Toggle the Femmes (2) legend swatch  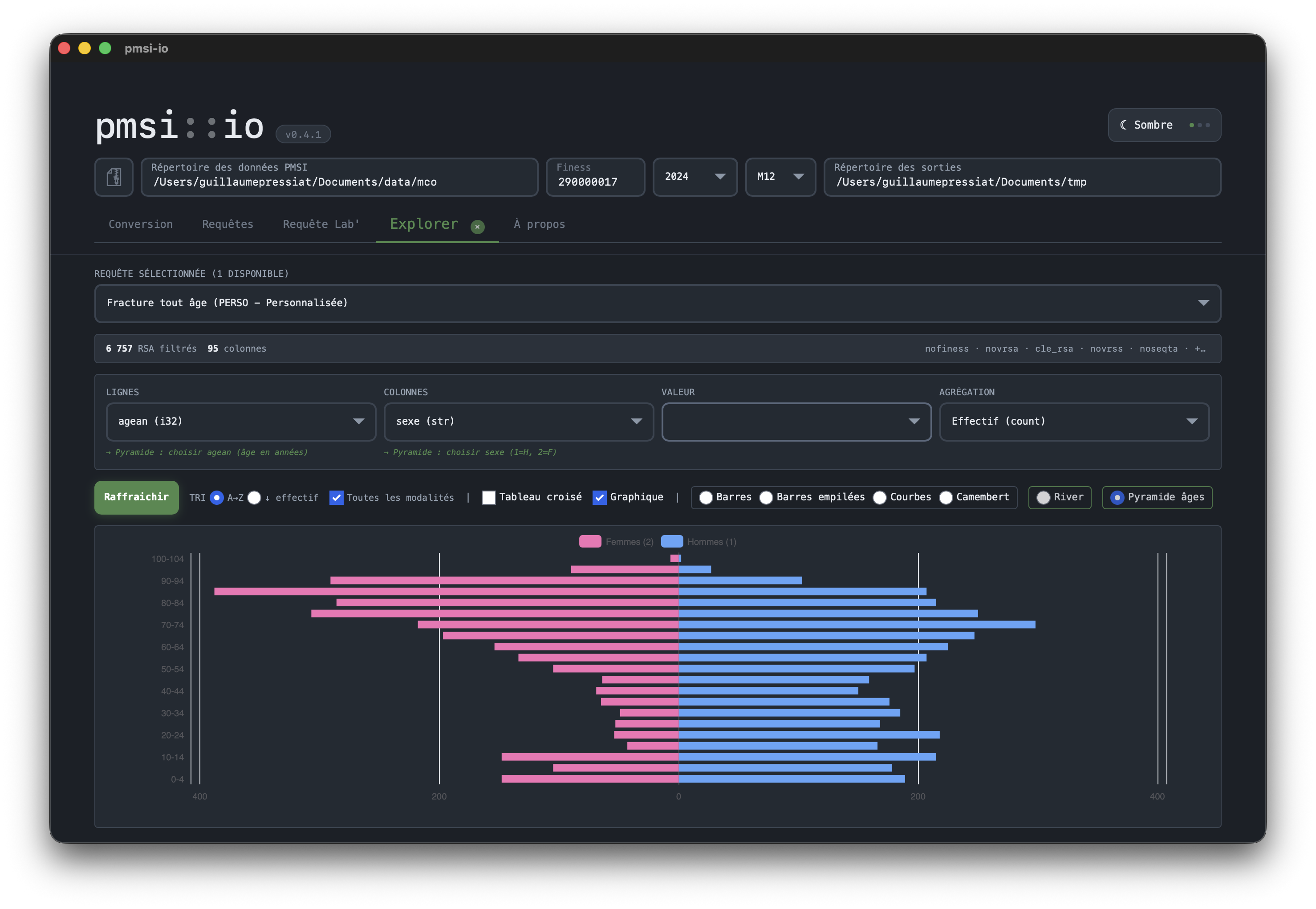point(590,542)
